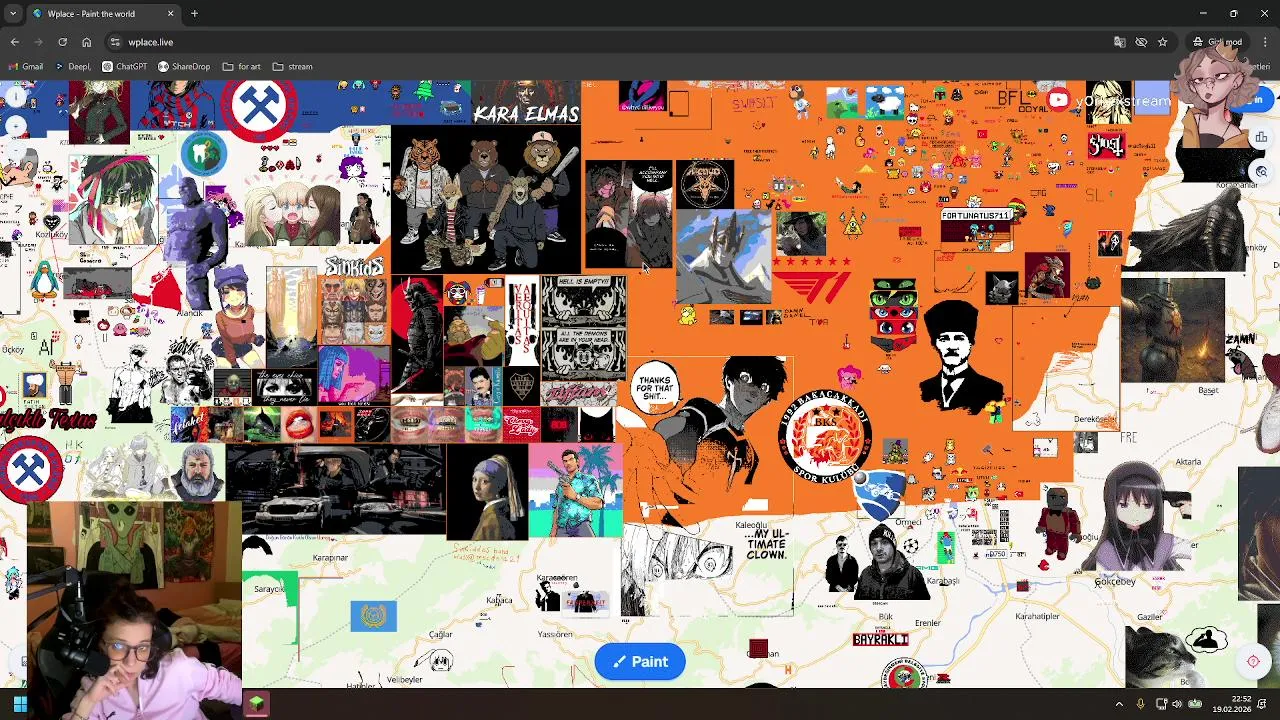Open a new browser tab
The width and height of the screenshot is (1280, 720).
[x=194, y=14]
